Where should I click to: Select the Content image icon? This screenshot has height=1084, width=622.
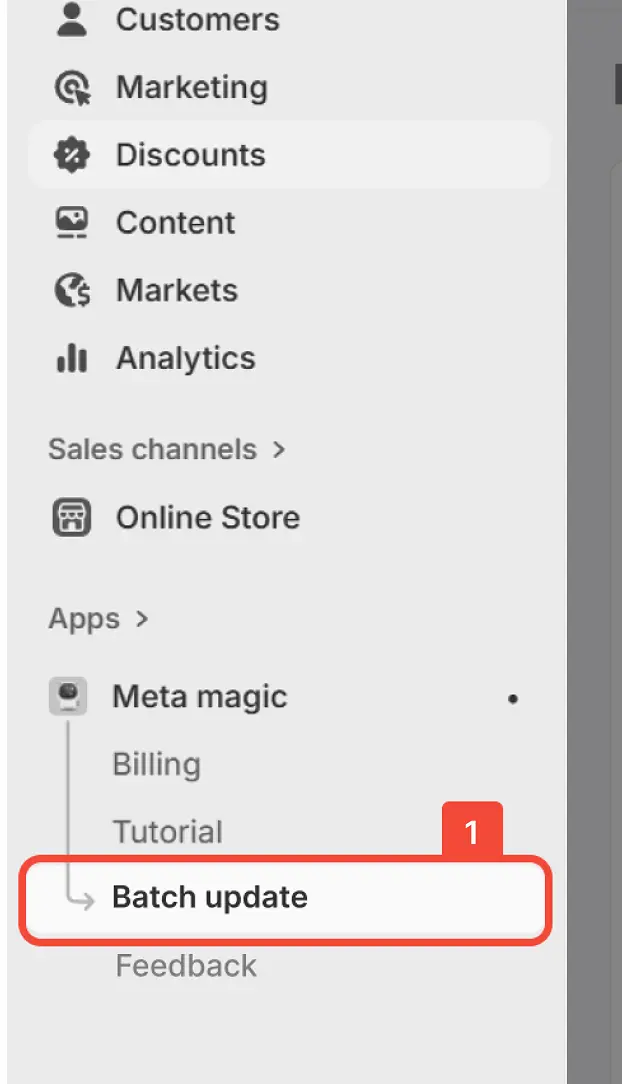(x=70, y=222)
